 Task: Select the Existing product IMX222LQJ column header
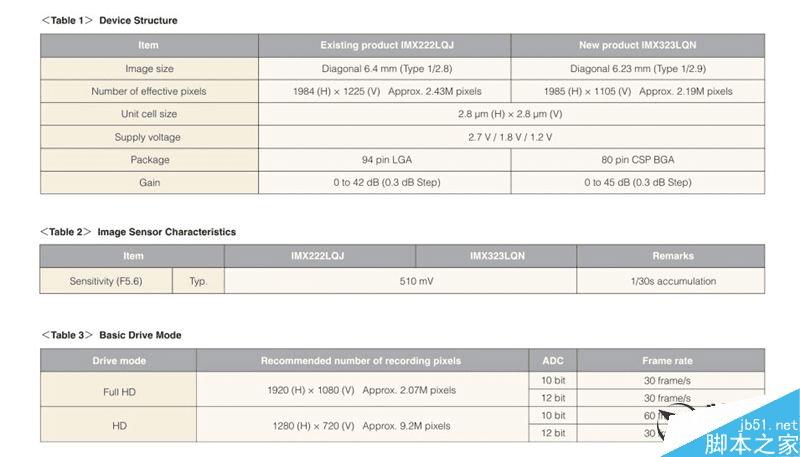pyautogui.click(x=385, y=45)
